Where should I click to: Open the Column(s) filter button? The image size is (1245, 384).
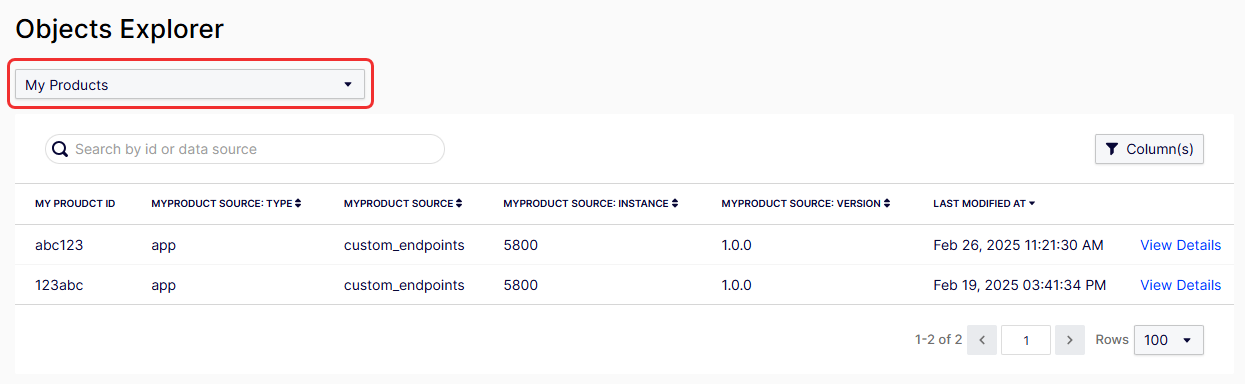[x=1149, y=149]
